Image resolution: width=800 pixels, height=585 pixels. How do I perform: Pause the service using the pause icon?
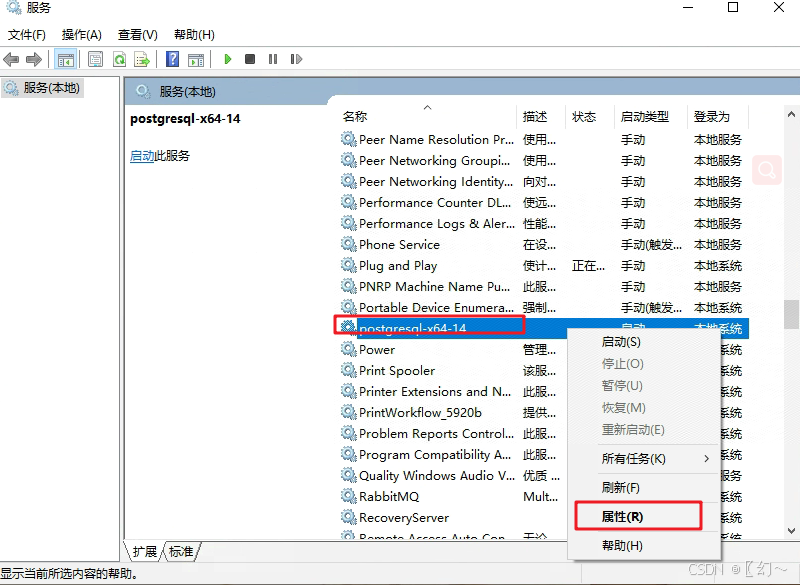tap(272, 58)
